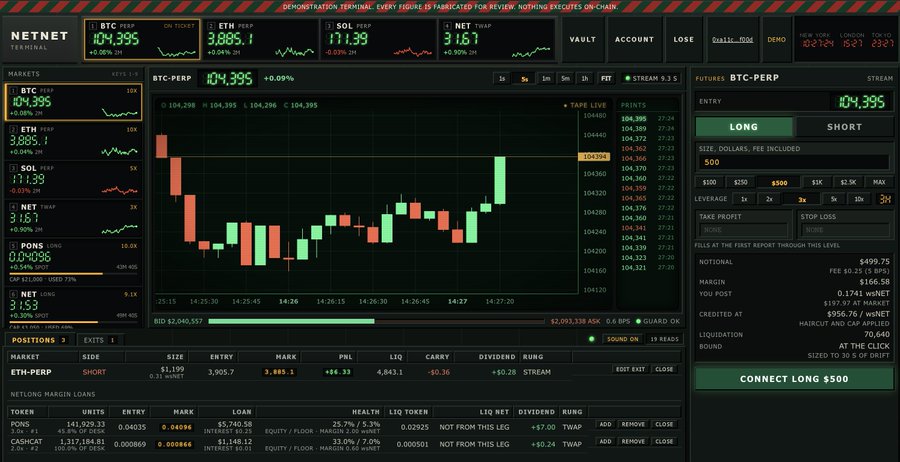Select the SOL PERP ticker card in the top bar
The height and width of the screenshot is (462, 900).
[378, 39]
